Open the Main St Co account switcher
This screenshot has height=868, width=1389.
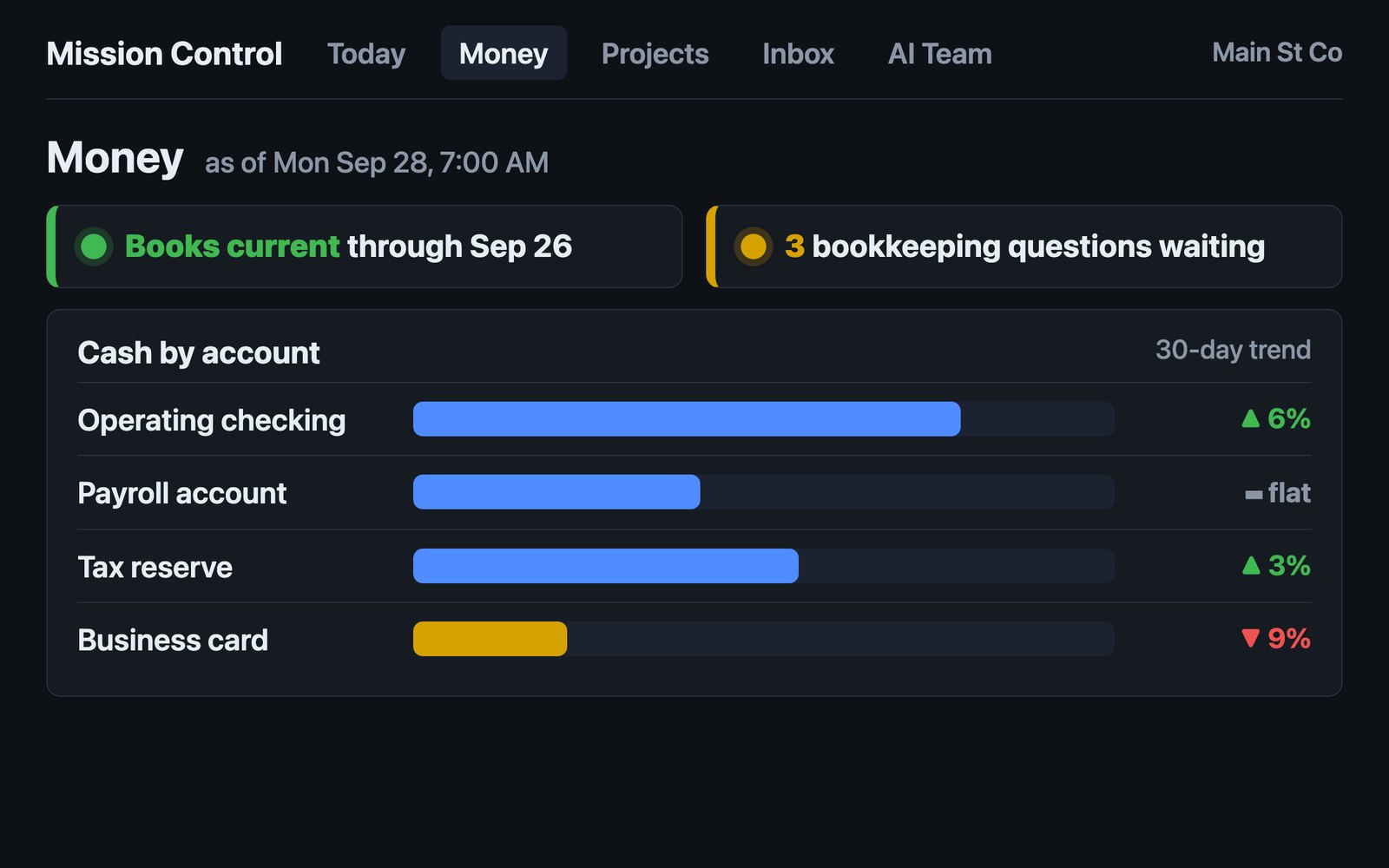coord(1277,52)
